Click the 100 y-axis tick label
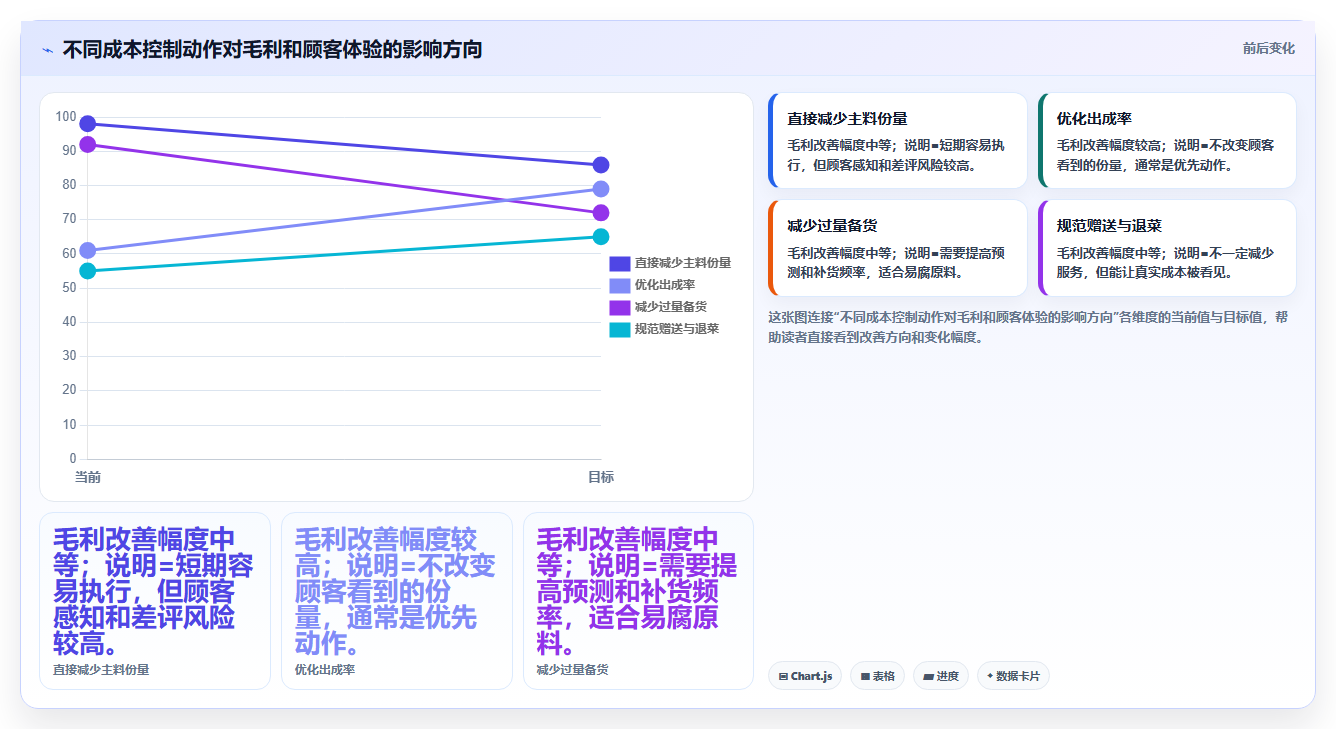1336x729 pixels. click(x=66, y=117)
